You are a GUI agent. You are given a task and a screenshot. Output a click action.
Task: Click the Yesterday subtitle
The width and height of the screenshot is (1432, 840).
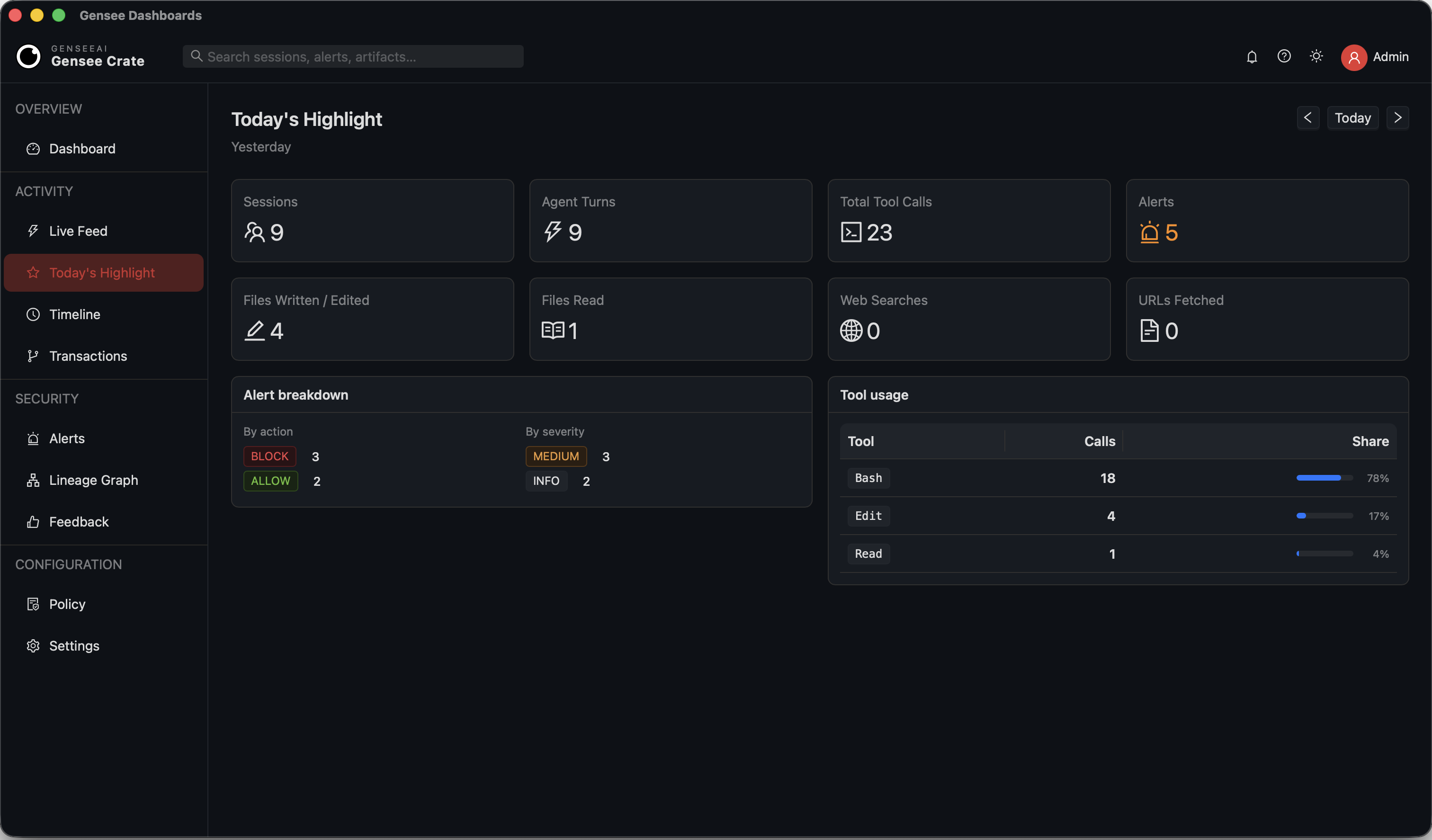click(261, 147)
